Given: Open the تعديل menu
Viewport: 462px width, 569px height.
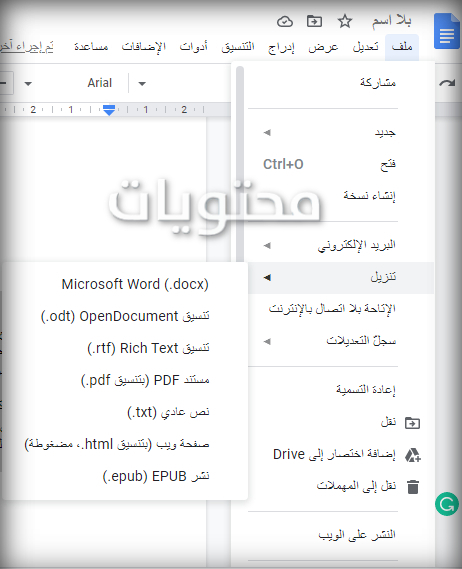Looking at the screenshot, I should pos(365,47).
